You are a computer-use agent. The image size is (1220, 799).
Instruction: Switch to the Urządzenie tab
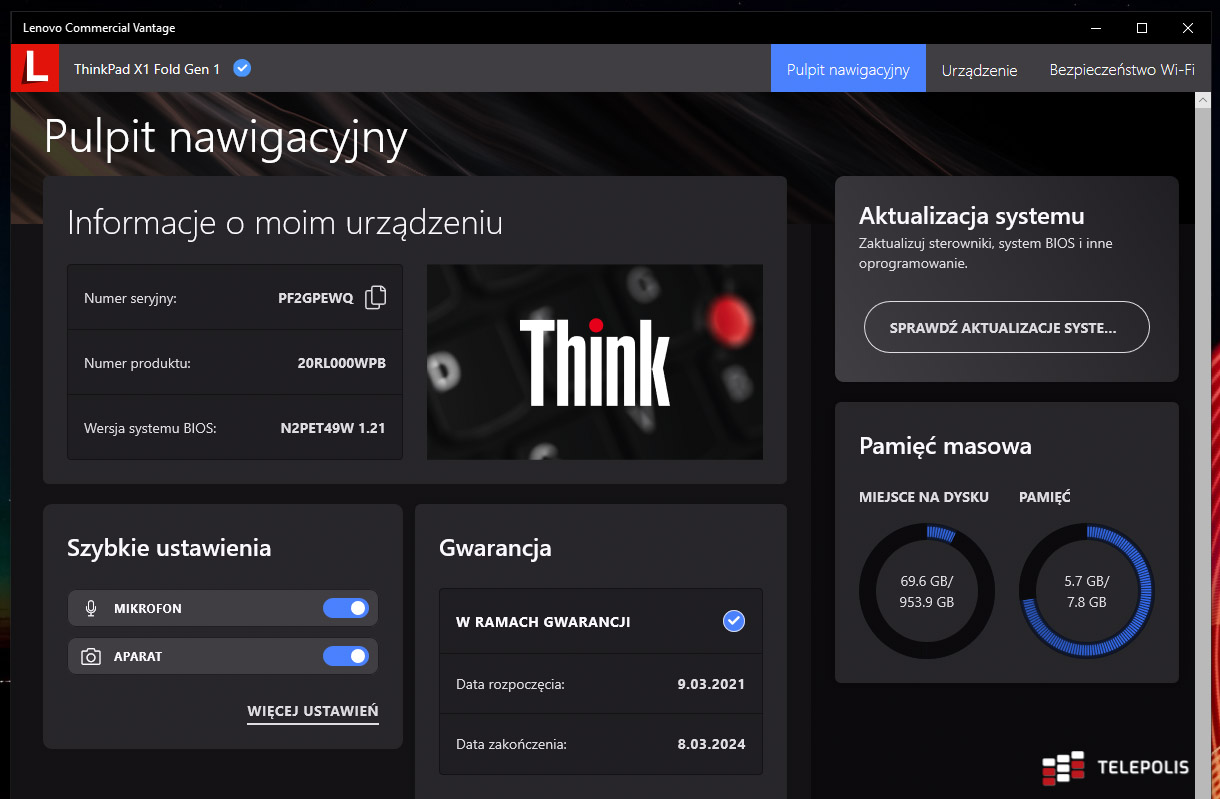pyautogui.click(x=979, y=69)
